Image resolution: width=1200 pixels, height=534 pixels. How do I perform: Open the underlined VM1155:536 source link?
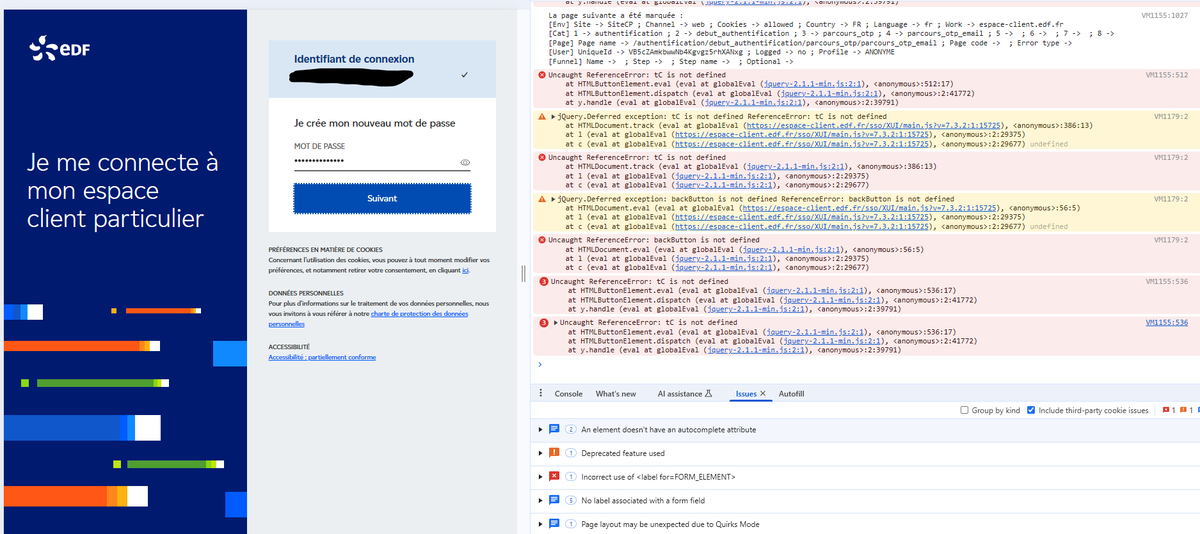(1166, 323)
